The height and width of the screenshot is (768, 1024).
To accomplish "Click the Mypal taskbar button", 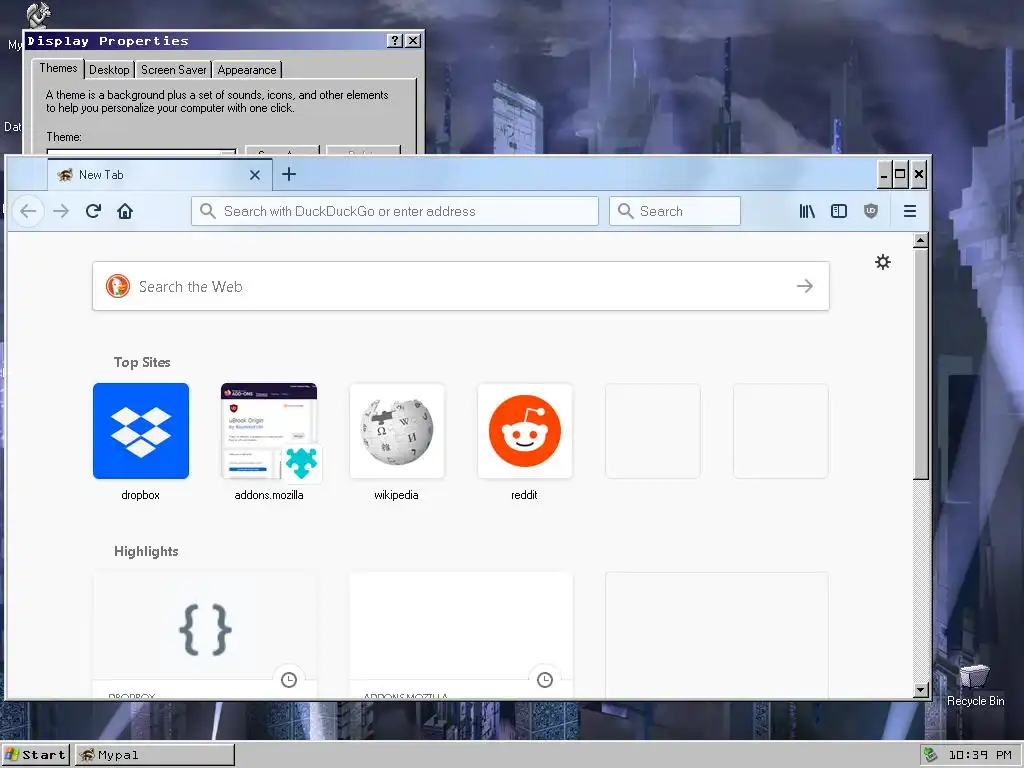I will point(155,755).
